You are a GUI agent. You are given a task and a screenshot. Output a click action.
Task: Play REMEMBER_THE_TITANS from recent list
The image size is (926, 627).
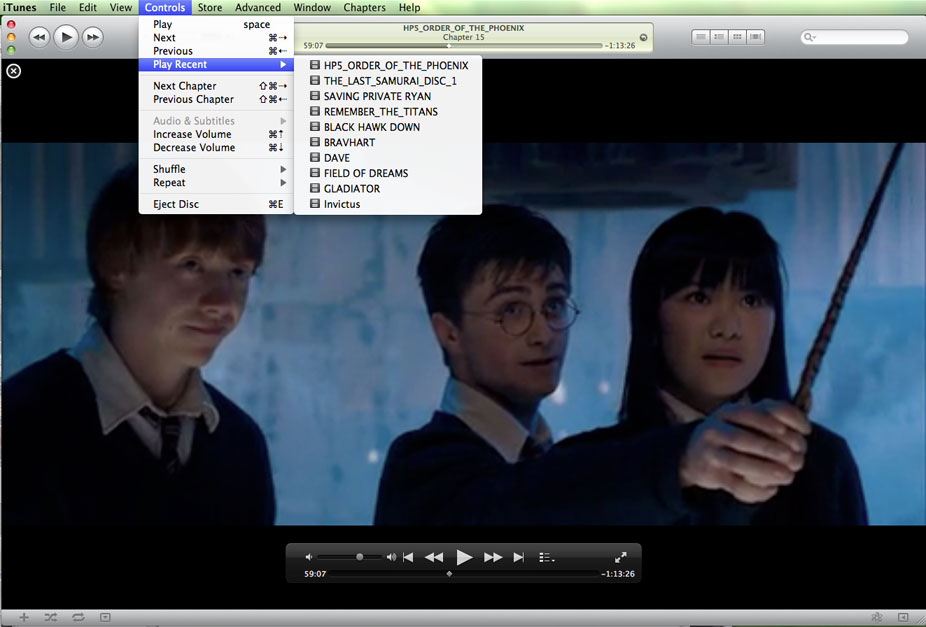(388, 112)
